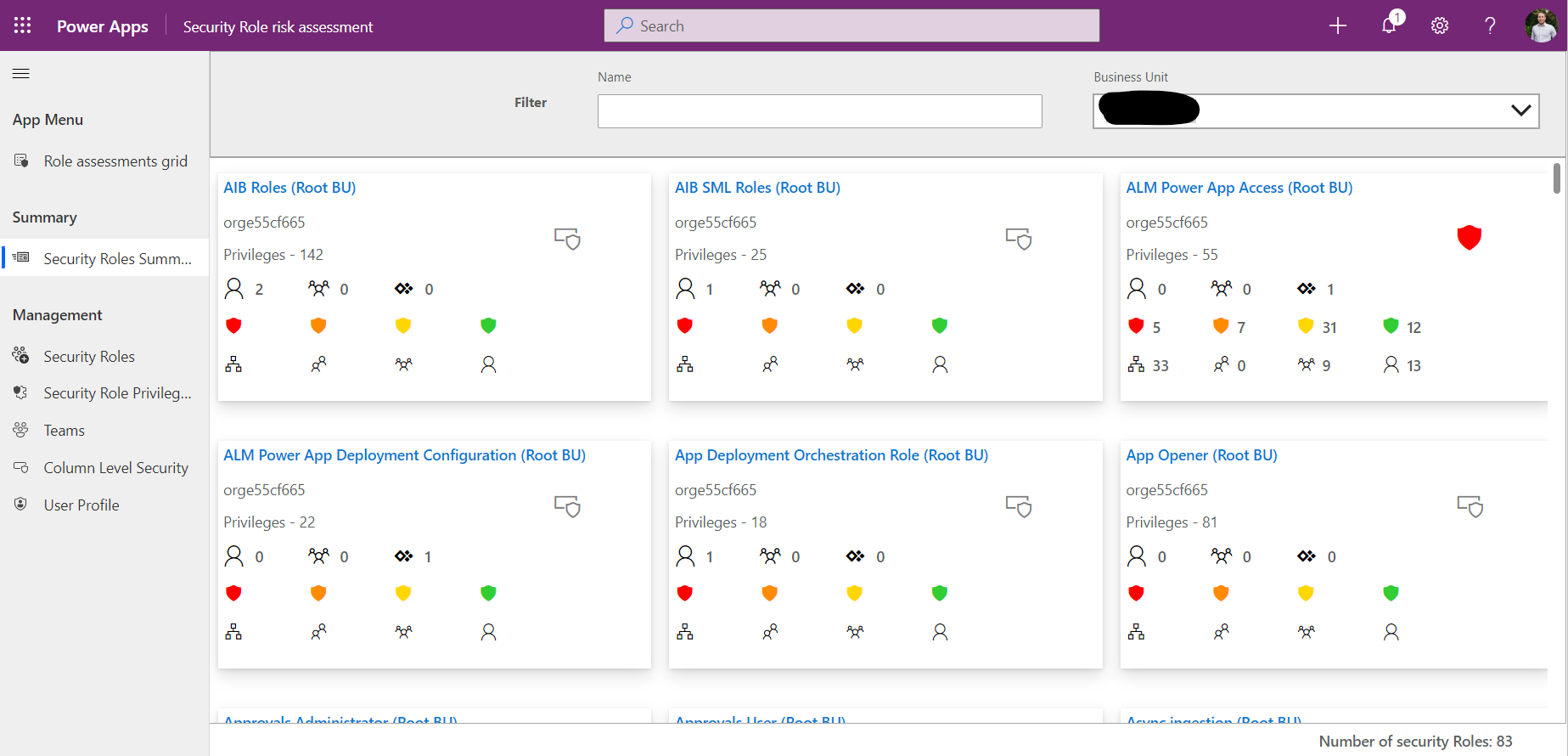The image size is (1568, 756).
Task: Click the red shield on ALM Power App Access card
Action: [x=1469, y=237]
